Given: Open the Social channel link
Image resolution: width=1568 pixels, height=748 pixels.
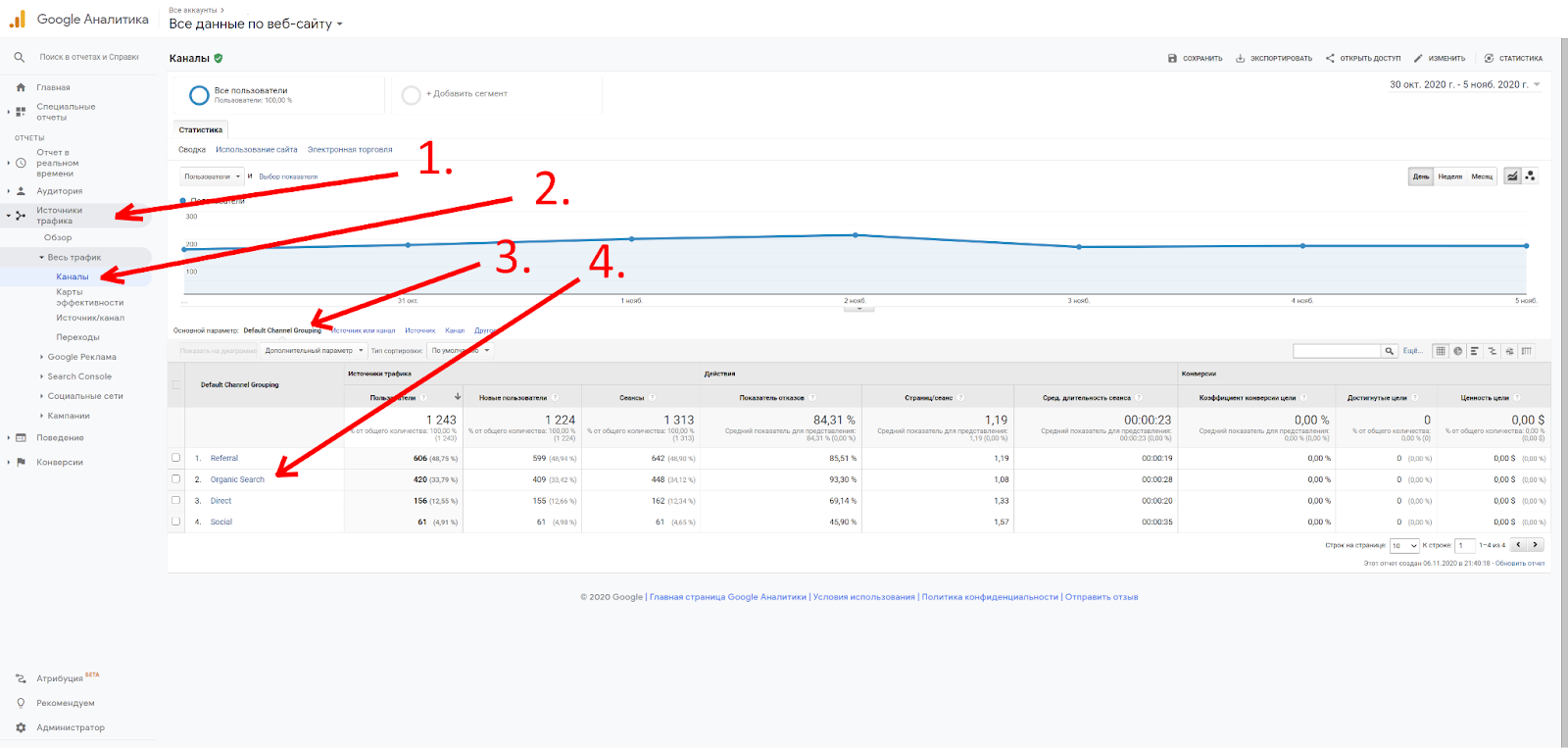Looking at the screenshot, I should pos(221,522).
